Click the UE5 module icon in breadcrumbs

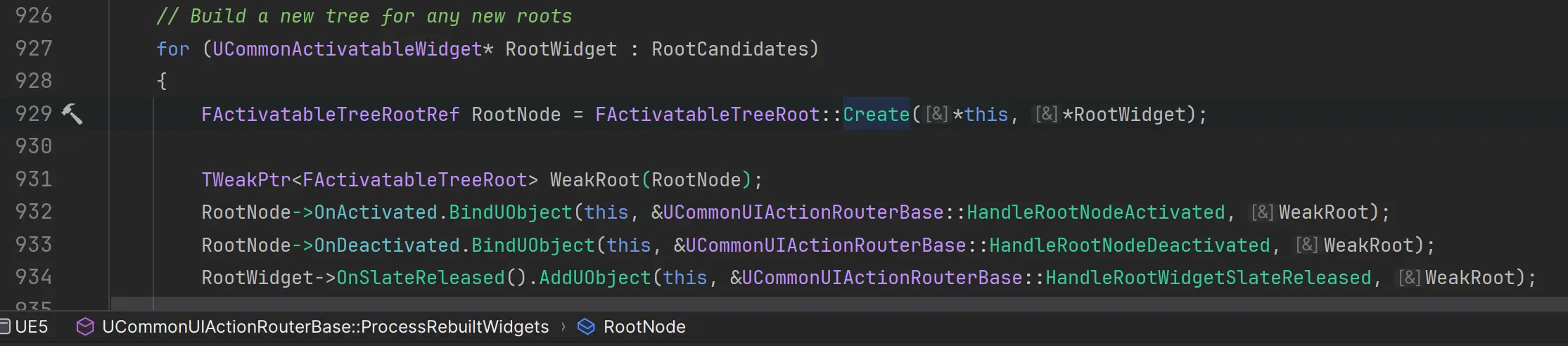coord(4,327)
